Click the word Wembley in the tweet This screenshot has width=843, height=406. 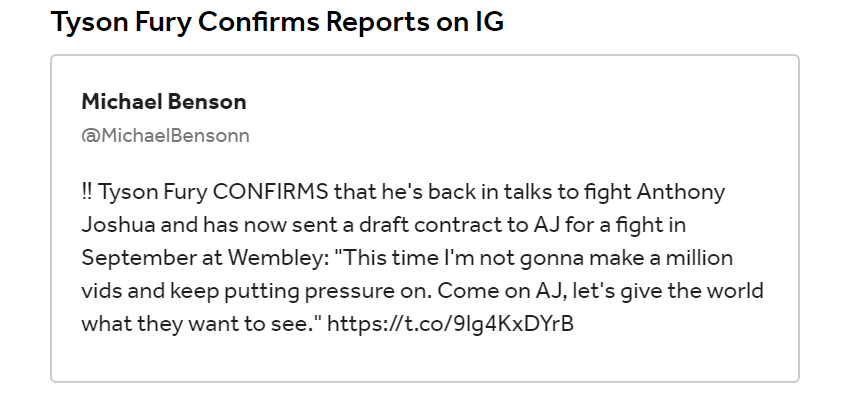click(278, 258)
